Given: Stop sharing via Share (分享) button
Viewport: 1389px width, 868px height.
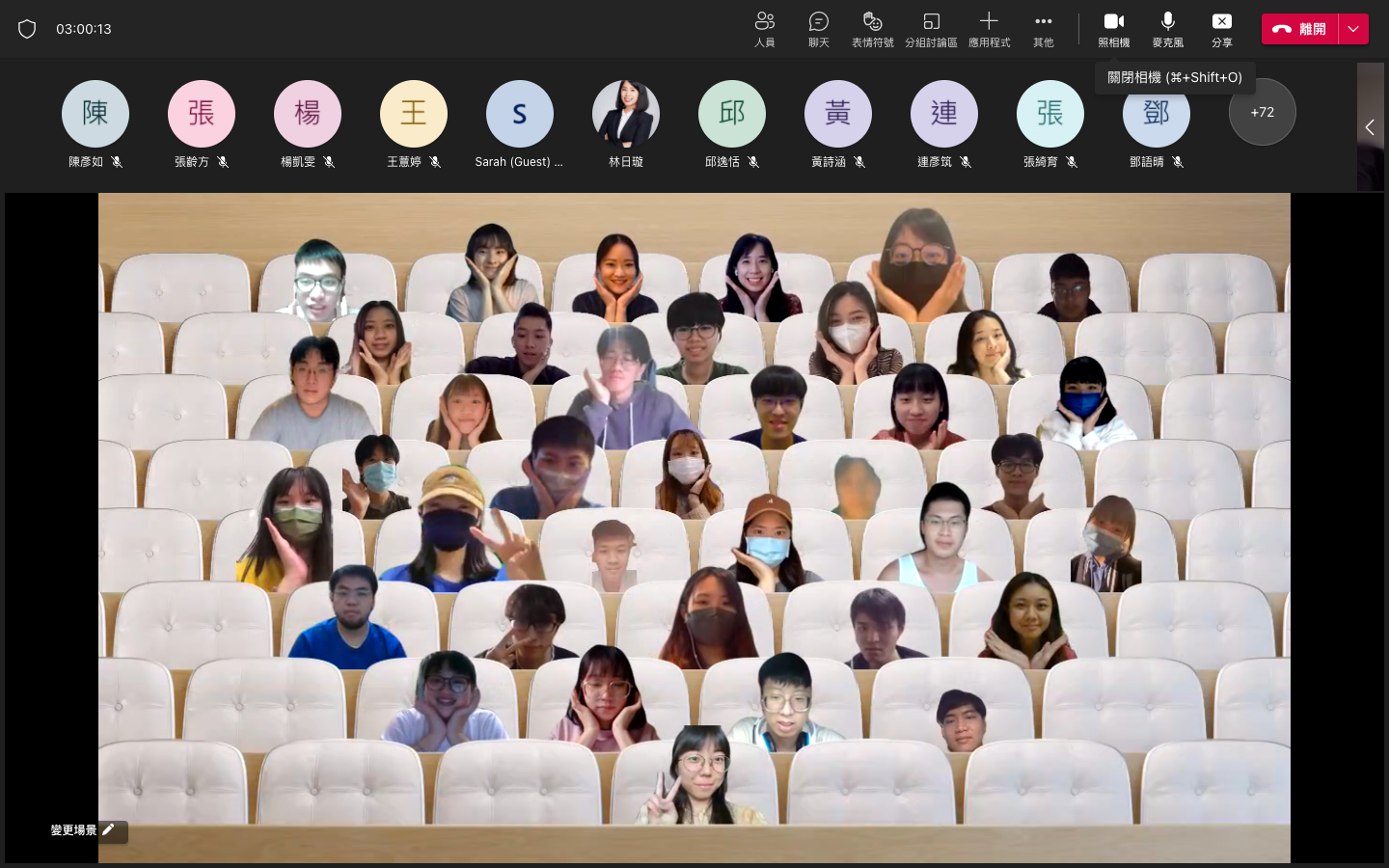Looking at the screenshot, I should tap(1222, 29).
